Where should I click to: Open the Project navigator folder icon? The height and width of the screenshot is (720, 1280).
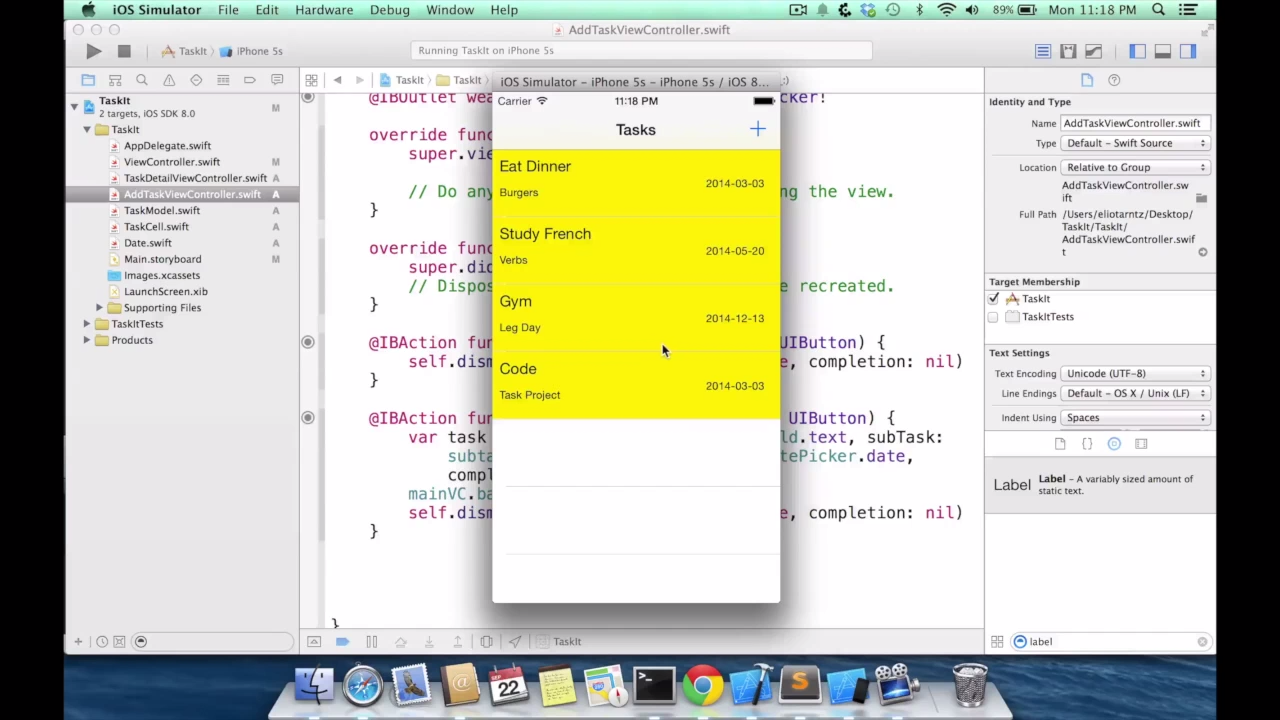[88, 80]
